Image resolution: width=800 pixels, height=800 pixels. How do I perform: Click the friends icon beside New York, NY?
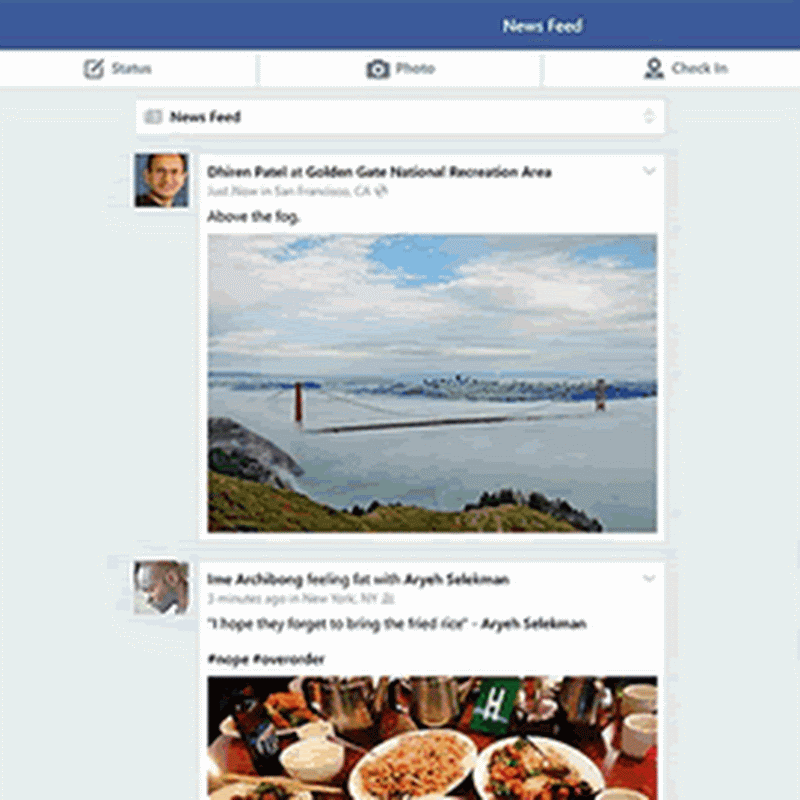pyautogui.click(x=388, y=598)
